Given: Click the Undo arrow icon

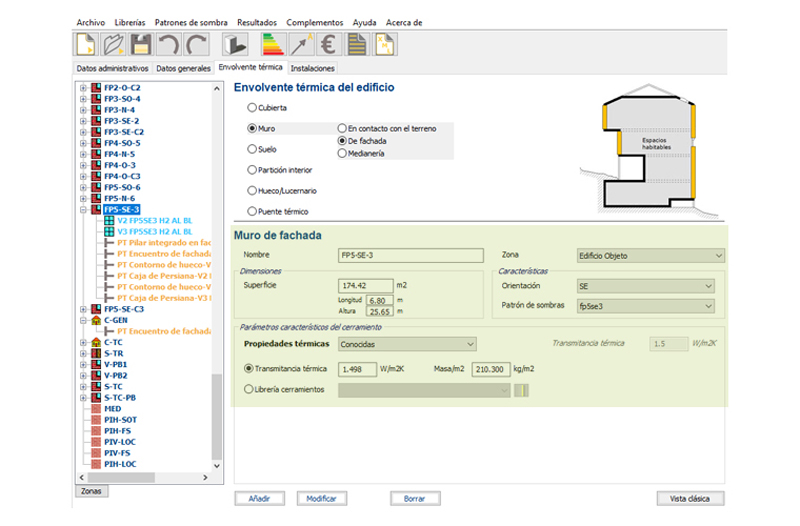Looking at the screenshot, I should point(168,44).
